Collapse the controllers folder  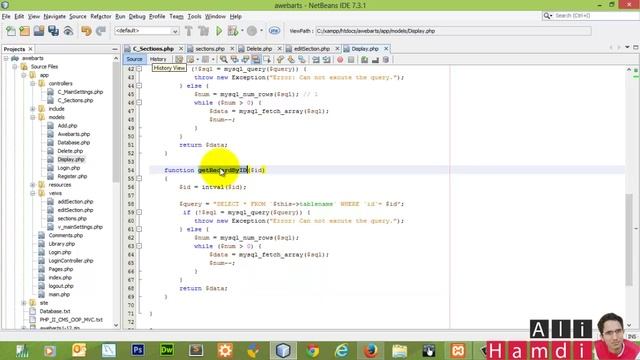pos(33,83)
